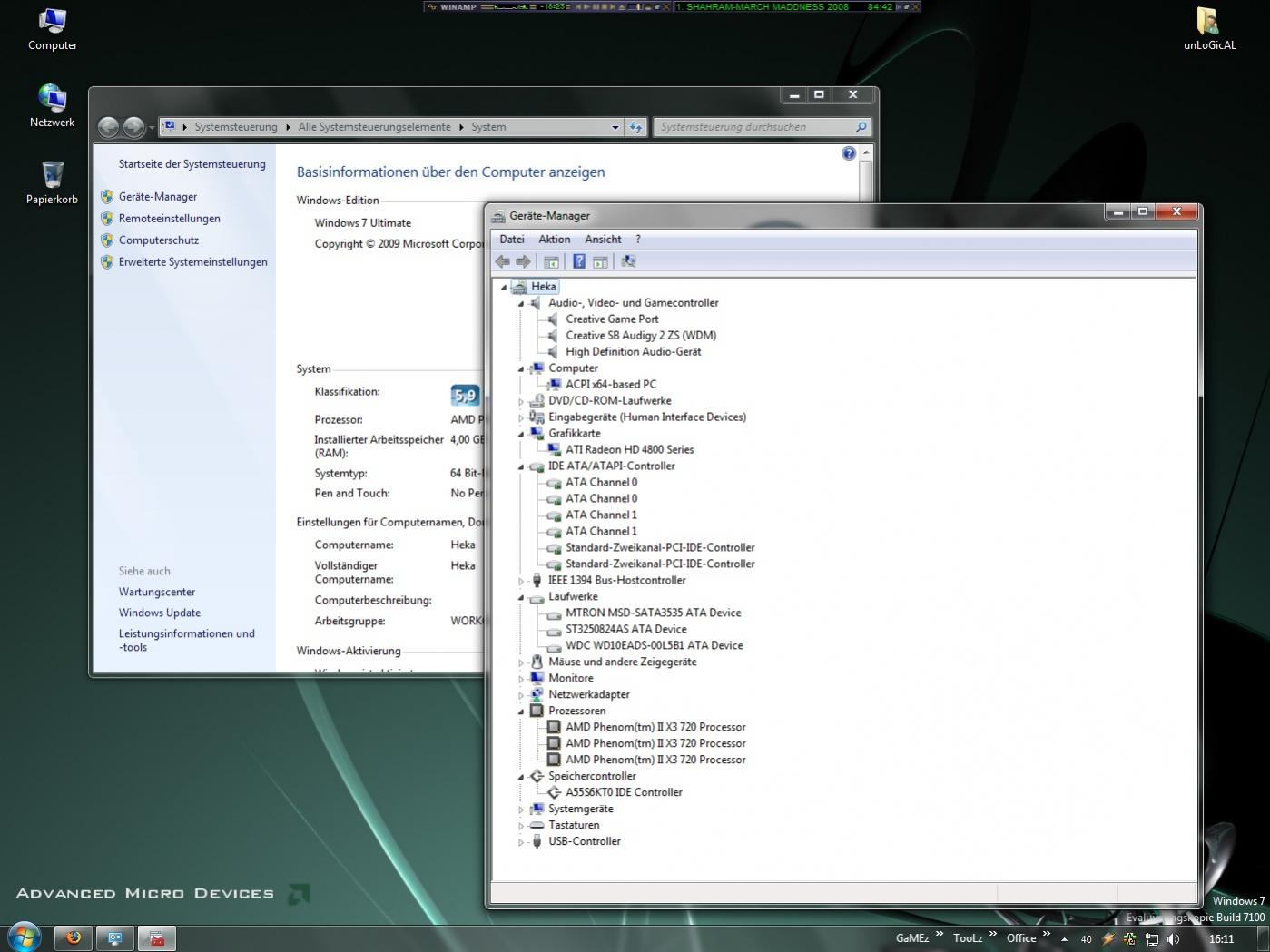Open the unLoGiCAL folder on desktop
The height and width of the screenshot is (952, 1270).
(1209, 29)
